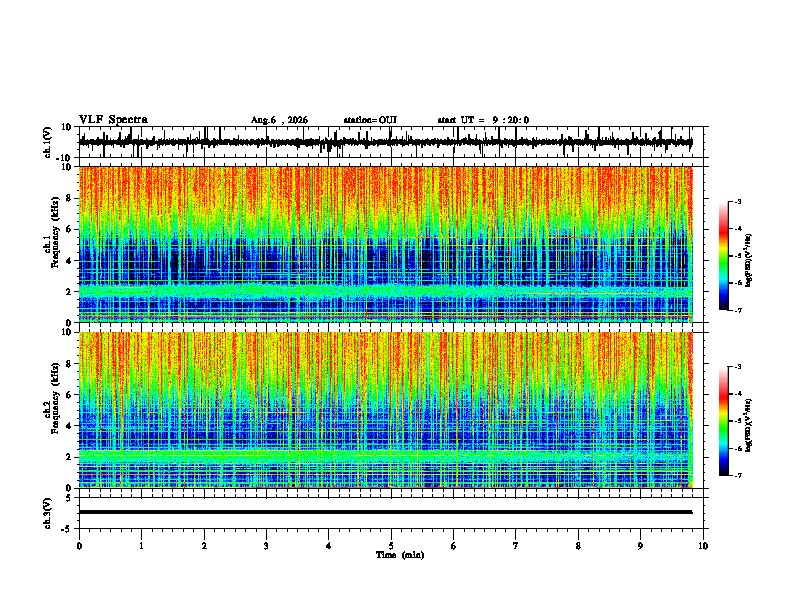
Task: Click the ch.1 colorbar log(PSD) label
Action: [748, 260]
